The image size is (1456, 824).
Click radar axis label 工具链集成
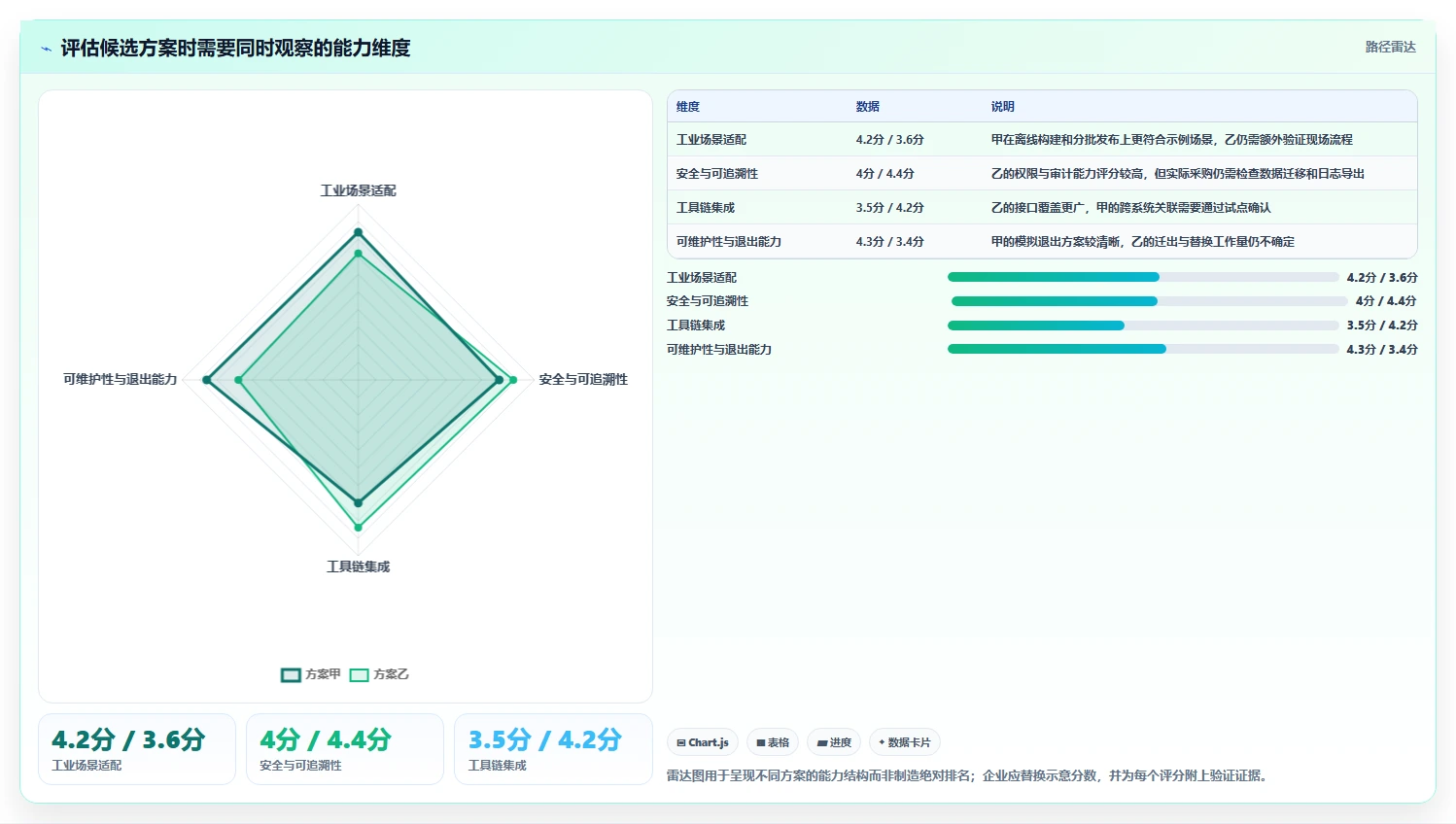click(359, 566)
